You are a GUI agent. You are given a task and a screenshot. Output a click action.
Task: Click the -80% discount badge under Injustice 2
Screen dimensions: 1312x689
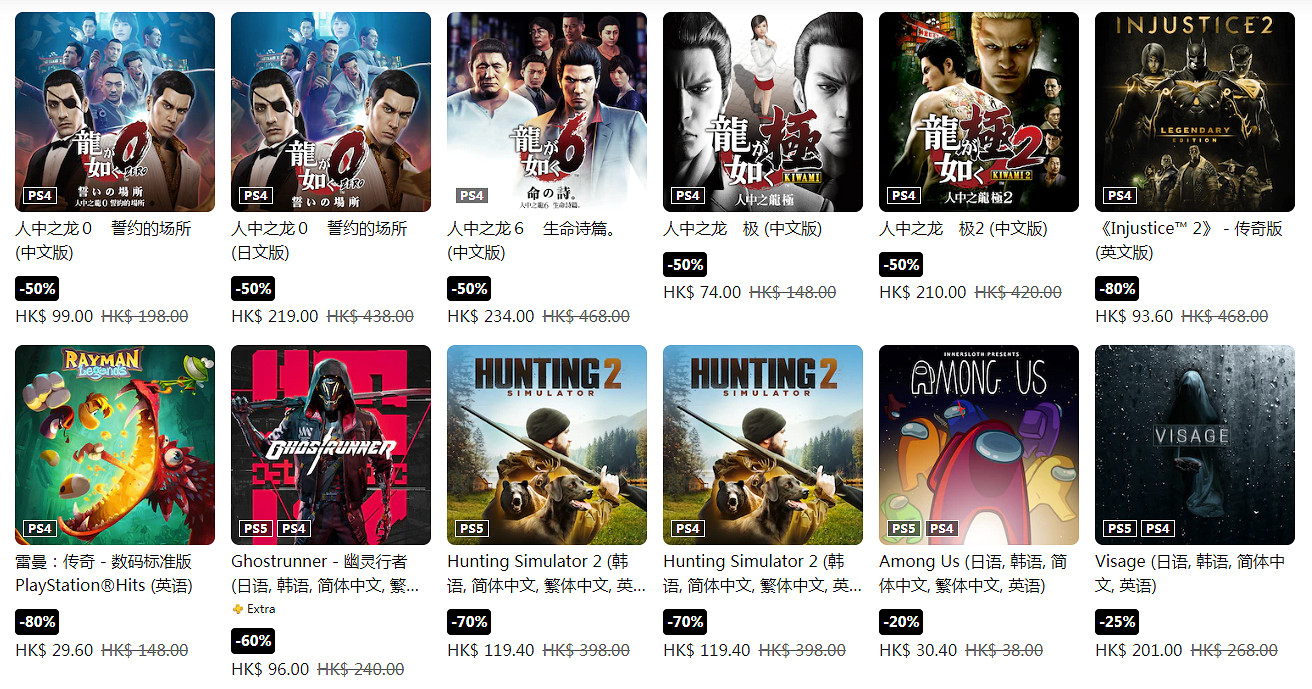(1116, 289)
